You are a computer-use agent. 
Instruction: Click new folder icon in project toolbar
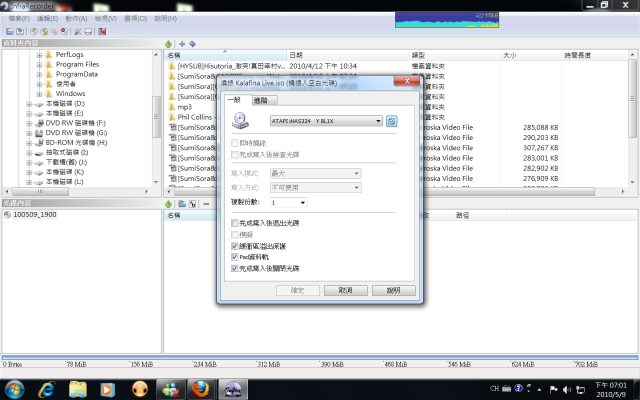(x=182, y=204)
